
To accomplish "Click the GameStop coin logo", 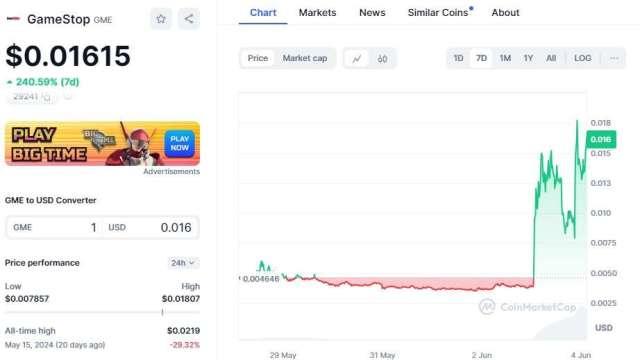I will (x=13, y=19).
